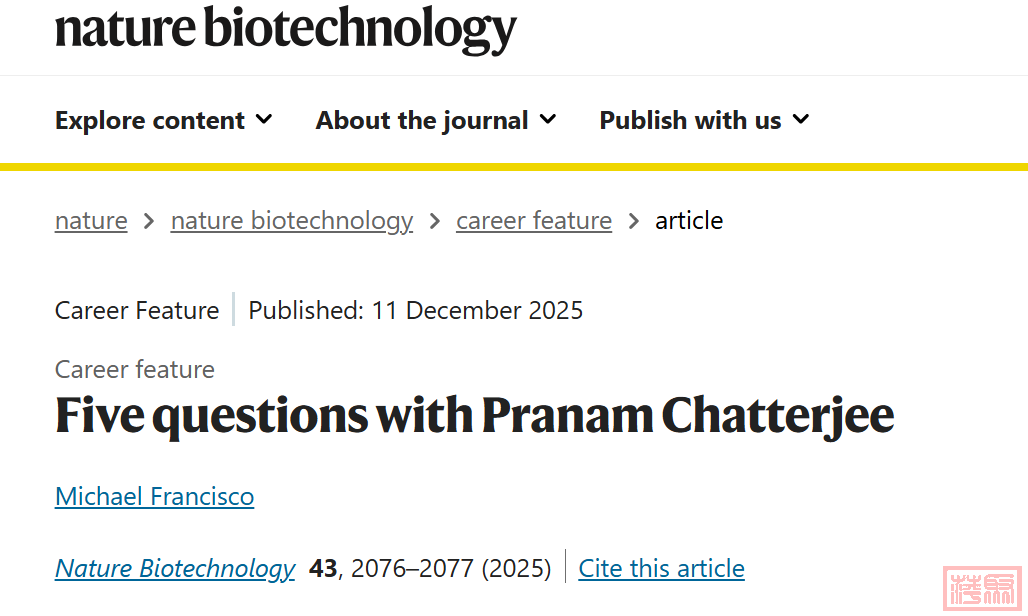Viewport: 1028px width, 616px height.
Task: Navigate to the "career feature" breadcrumb
Action: coord(534,221)
